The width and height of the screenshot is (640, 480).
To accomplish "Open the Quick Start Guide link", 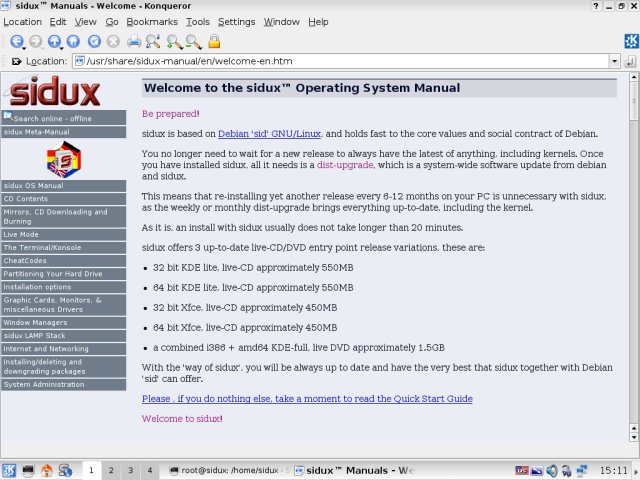I will click(307, 398).
